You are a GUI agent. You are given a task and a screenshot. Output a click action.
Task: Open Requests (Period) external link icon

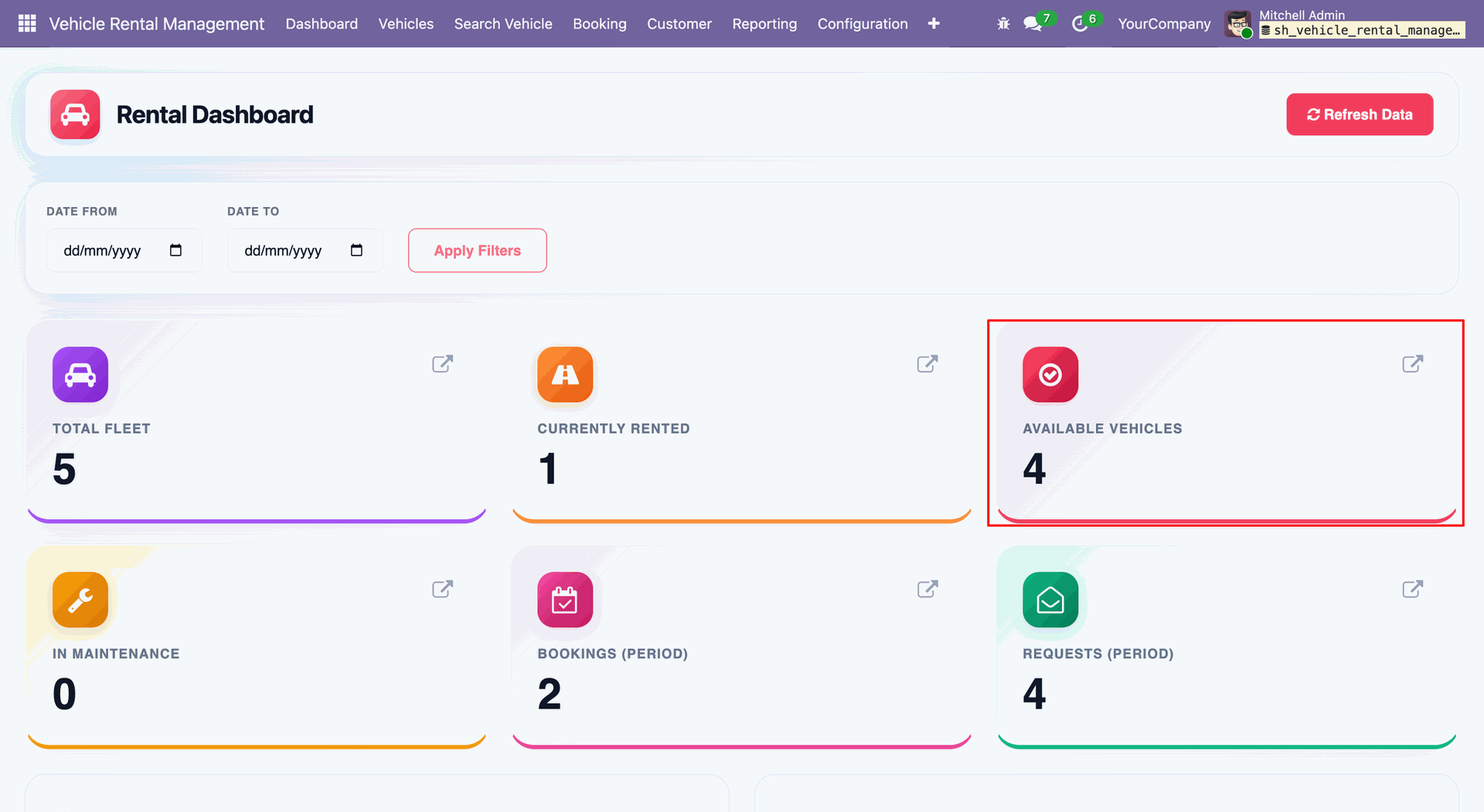point(1413,589)
